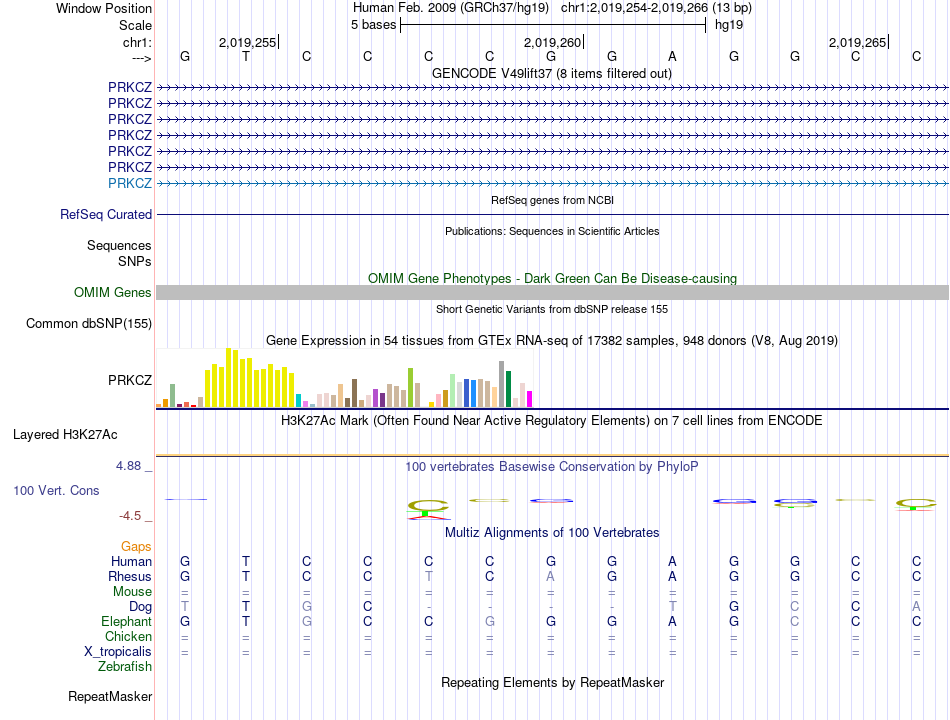Select the Zebrafish alignment row label
The width and height of the screenshot is (950, 720).
pyautogui.click(x=125, y=667)
